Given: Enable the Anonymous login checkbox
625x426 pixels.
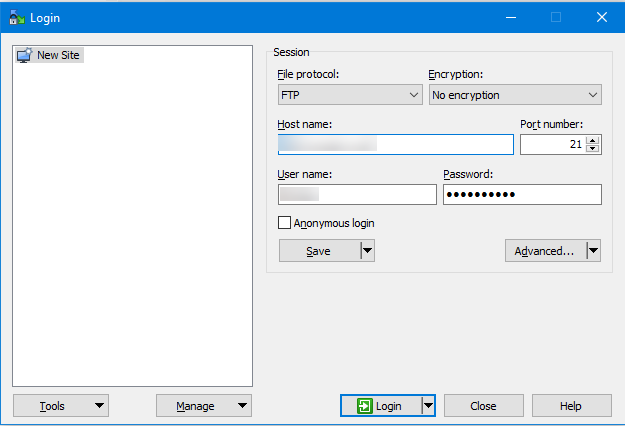Looking at the screenshot, I should tap(285, 223).
